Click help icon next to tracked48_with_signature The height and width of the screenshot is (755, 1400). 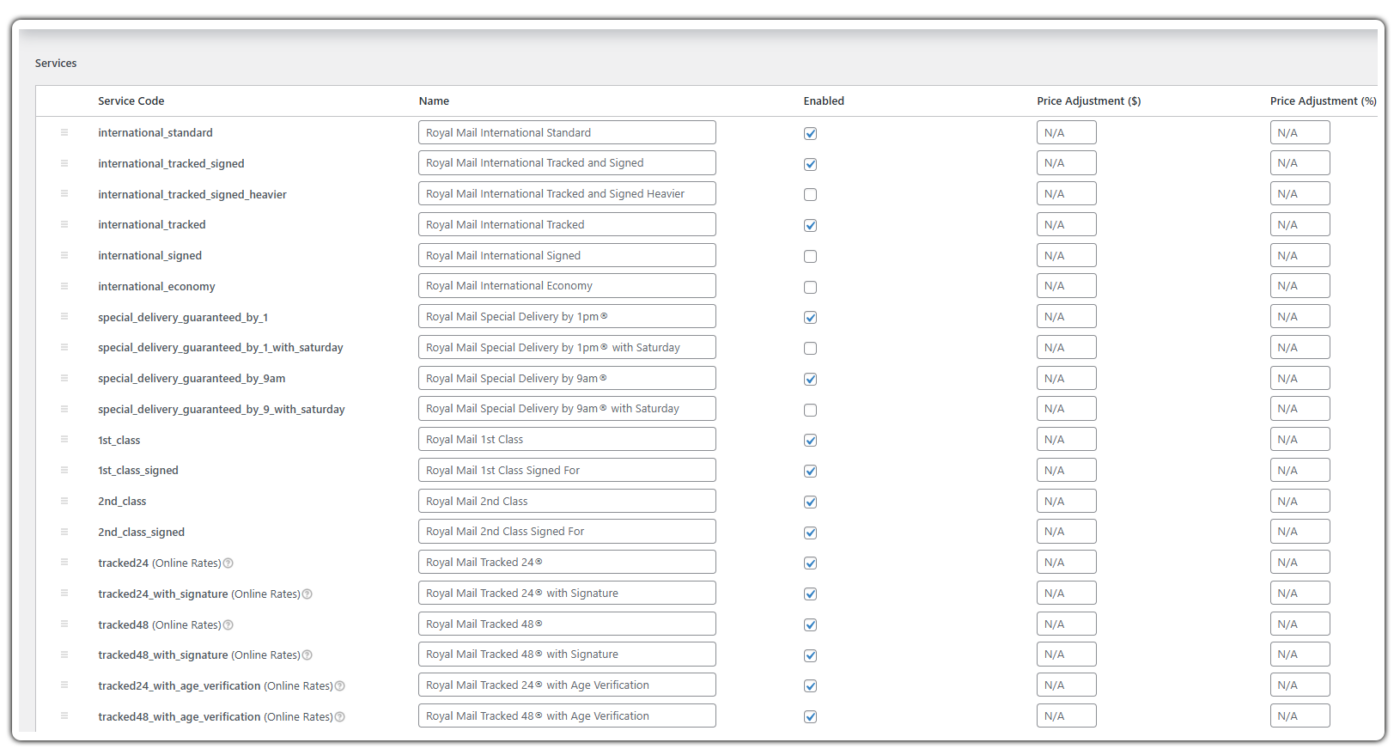307,655
